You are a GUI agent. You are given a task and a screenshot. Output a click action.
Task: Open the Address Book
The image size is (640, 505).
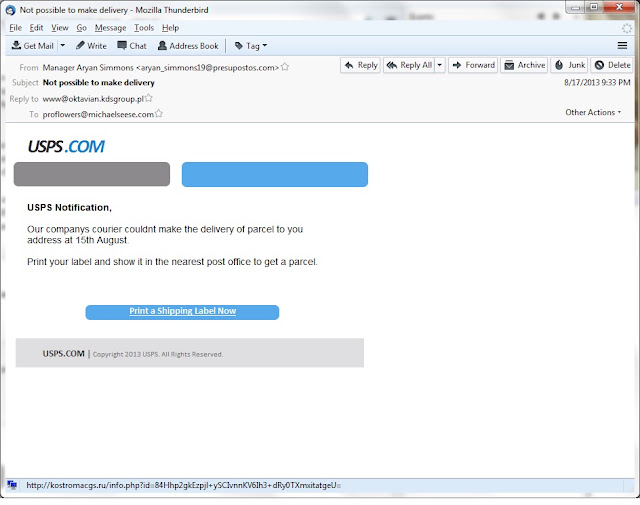click(x=188, y=46)
